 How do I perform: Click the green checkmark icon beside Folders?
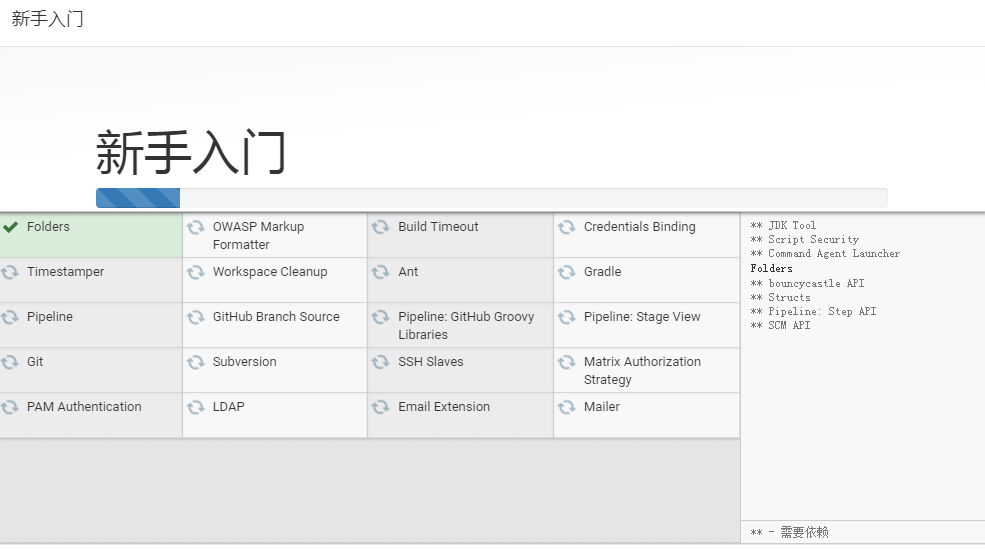10,227
